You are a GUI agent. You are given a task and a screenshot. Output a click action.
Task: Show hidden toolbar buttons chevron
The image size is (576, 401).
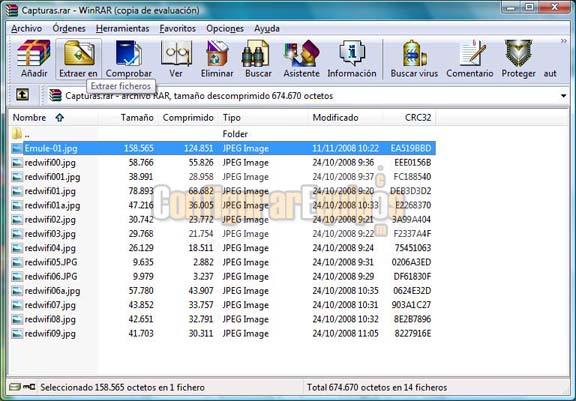(564, 41)
